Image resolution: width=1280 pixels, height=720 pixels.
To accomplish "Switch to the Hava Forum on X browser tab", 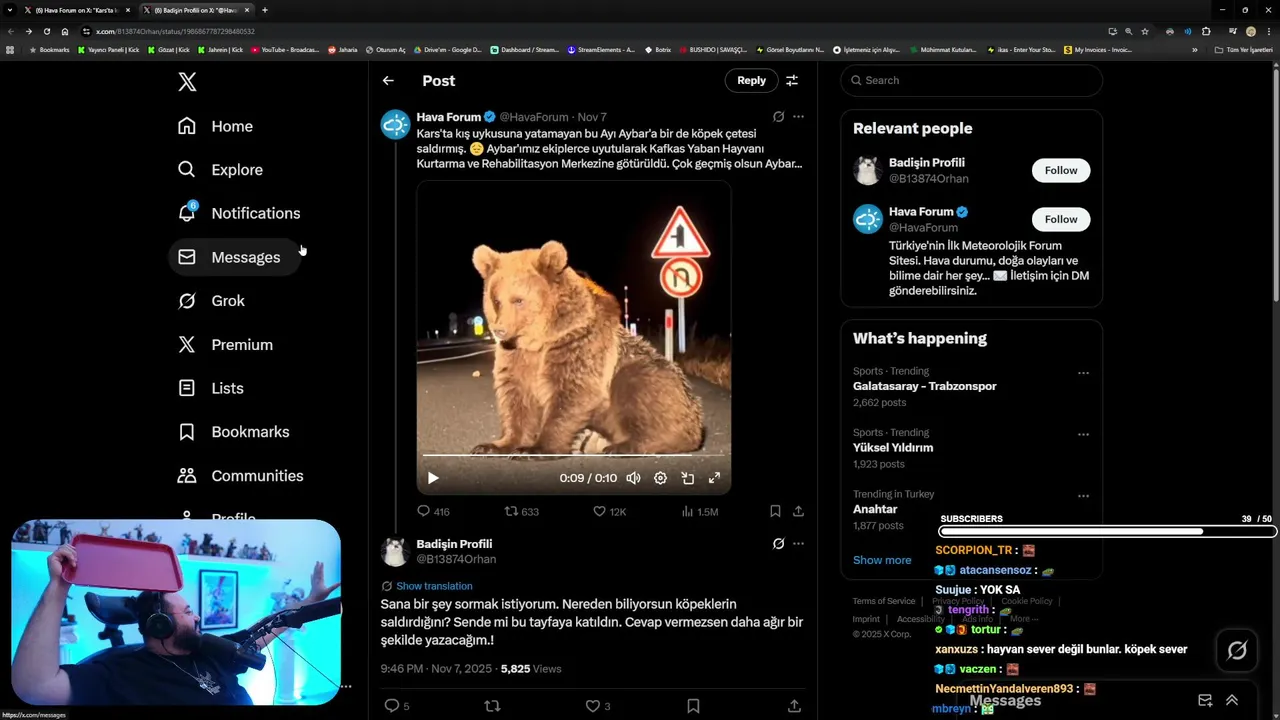I will click(77, 10).
